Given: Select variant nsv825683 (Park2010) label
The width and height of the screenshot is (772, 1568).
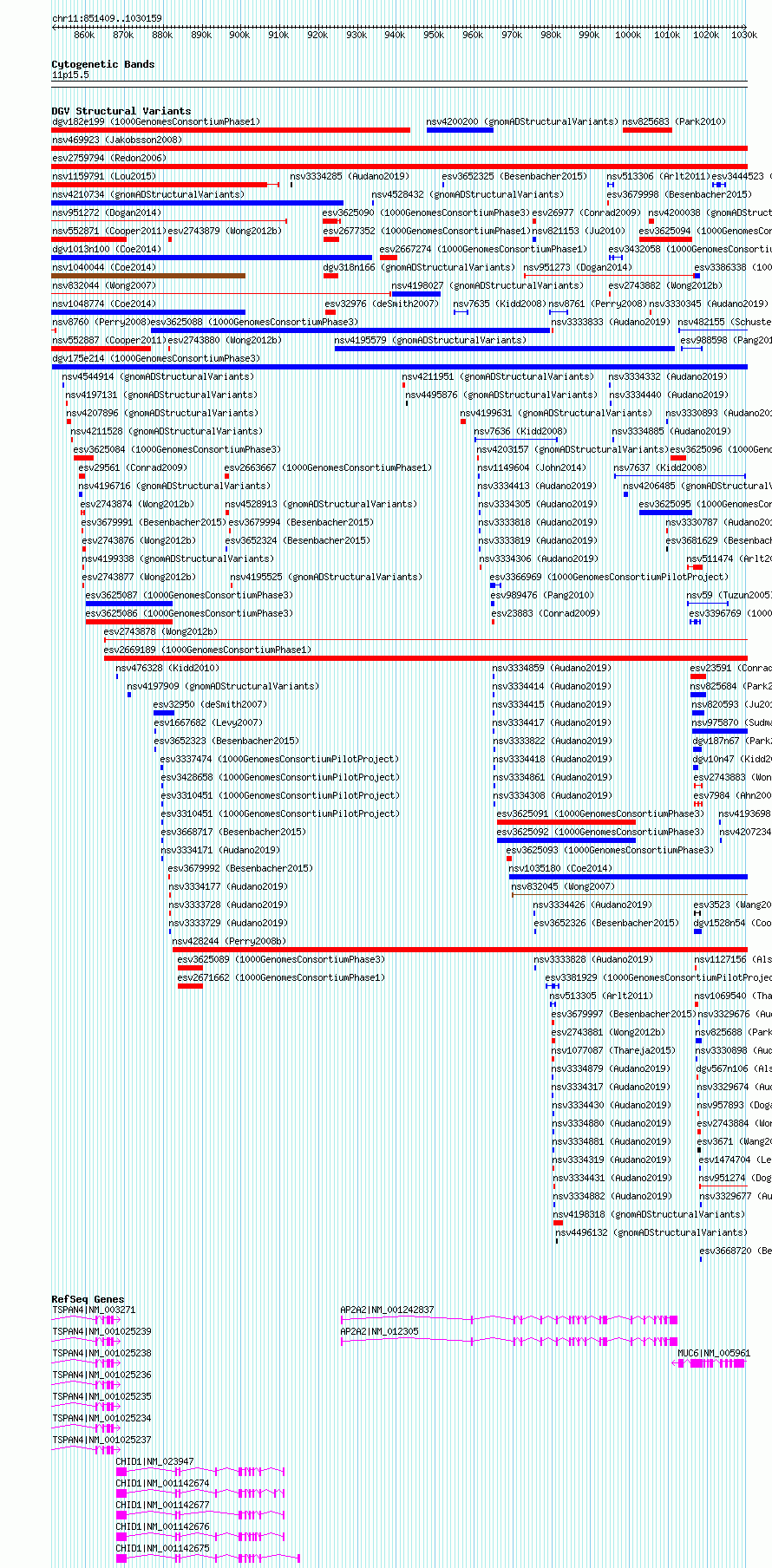Looking at the screenshot, I should point(674,121).
